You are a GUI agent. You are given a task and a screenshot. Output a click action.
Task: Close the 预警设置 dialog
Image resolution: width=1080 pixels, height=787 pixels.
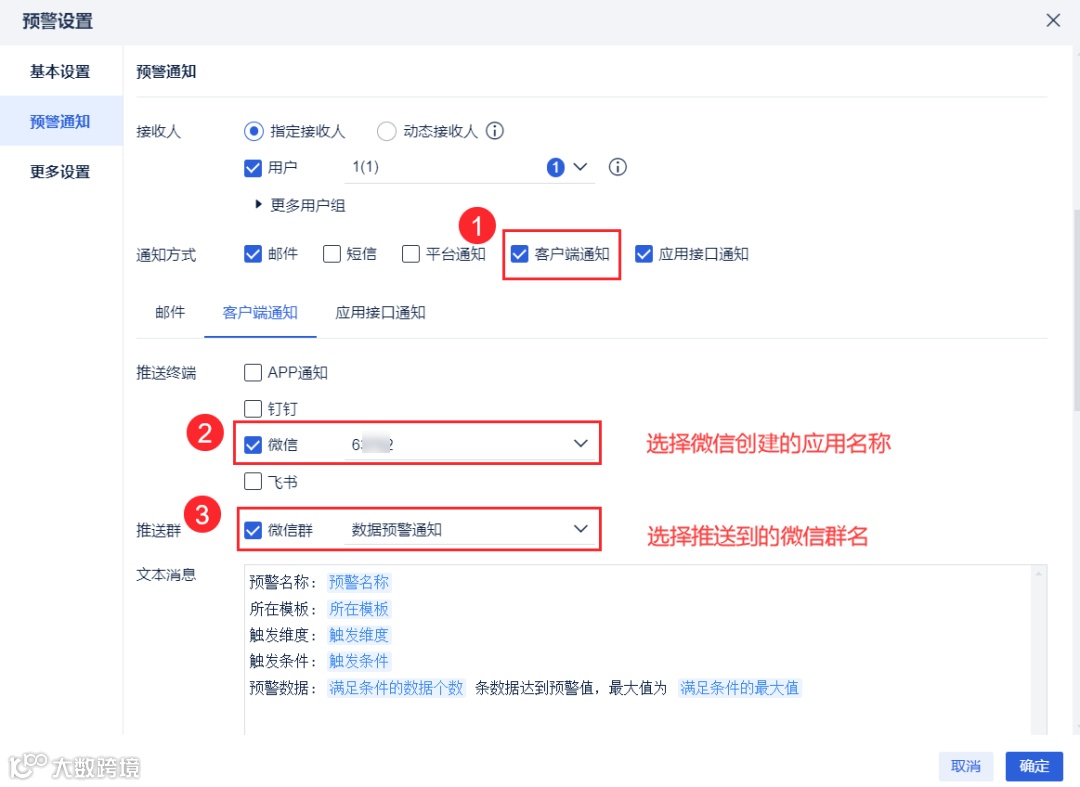1052,21
